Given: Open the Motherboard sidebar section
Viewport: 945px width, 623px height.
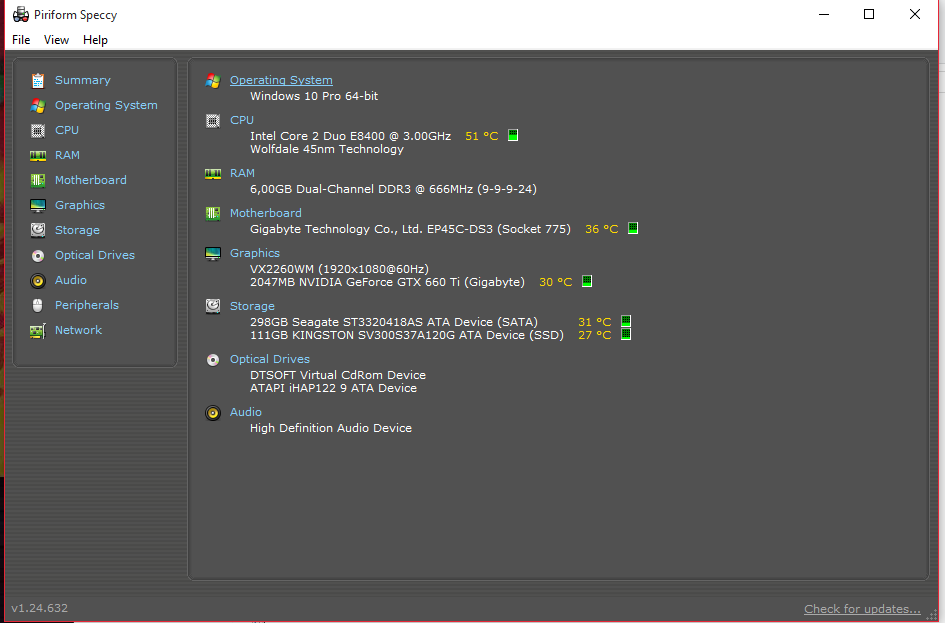Looking at the screenshot, I should (x=90, y=180).
